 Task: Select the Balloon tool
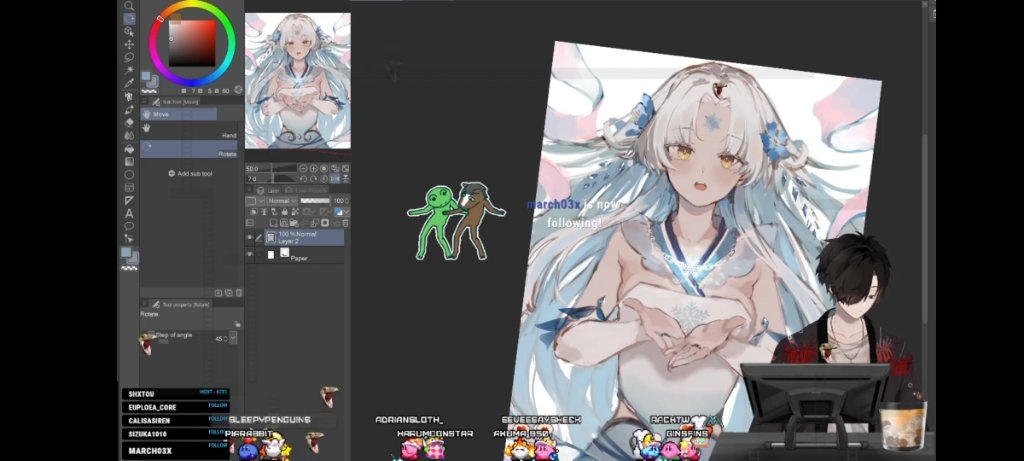click(x=129, y=225)
